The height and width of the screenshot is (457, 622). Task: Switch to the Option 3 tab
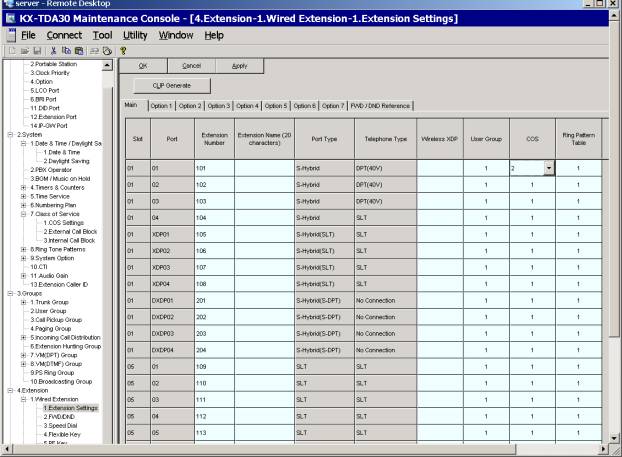[x=220, y=105]
